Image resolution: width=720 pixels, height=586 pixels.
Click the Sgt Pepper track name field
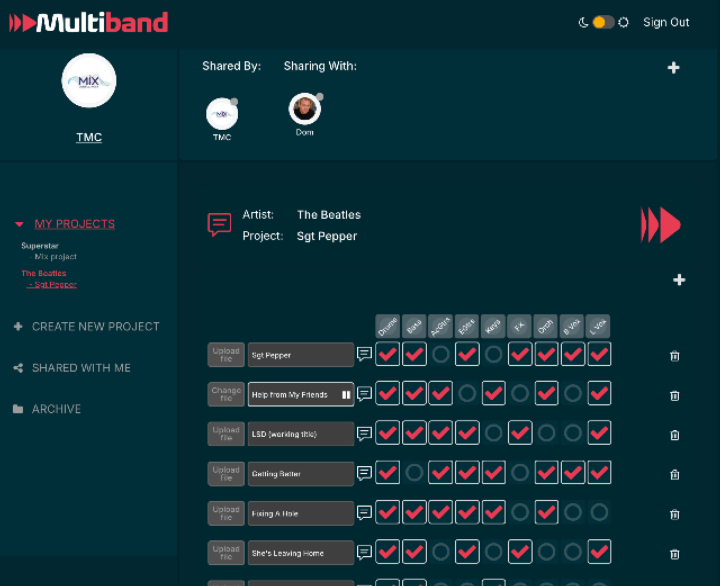point(301,355)
